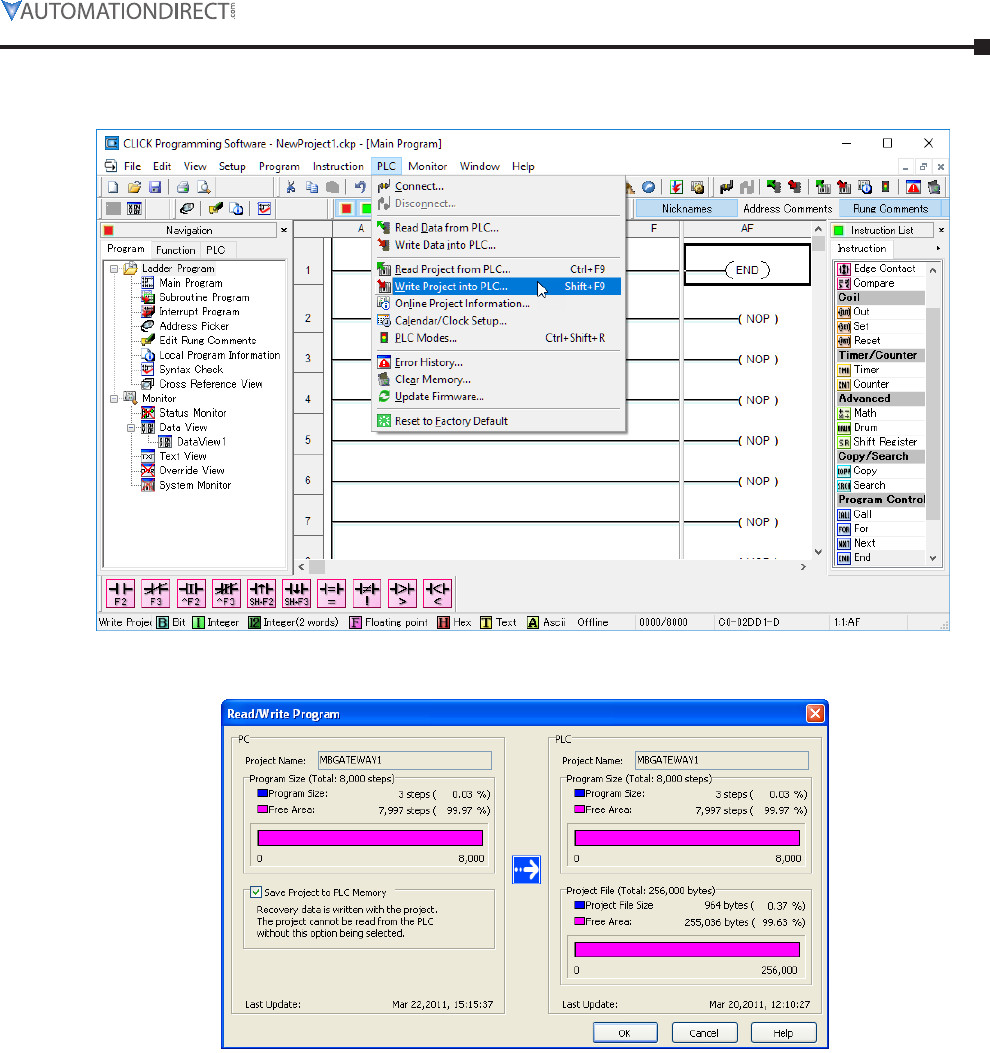Open Status Monitor in navigation tree
Image resolution: width=990 pixels, height=1053 pixels.
point(192,413)
